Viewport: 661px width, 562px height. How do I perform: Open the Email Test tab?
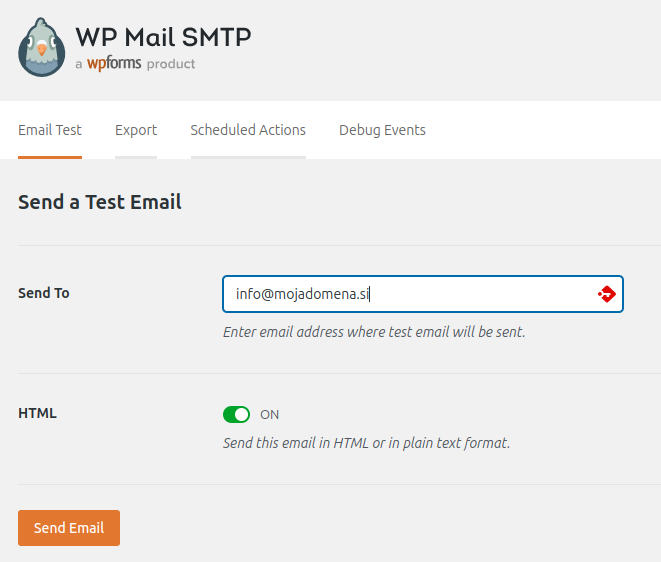50,130
